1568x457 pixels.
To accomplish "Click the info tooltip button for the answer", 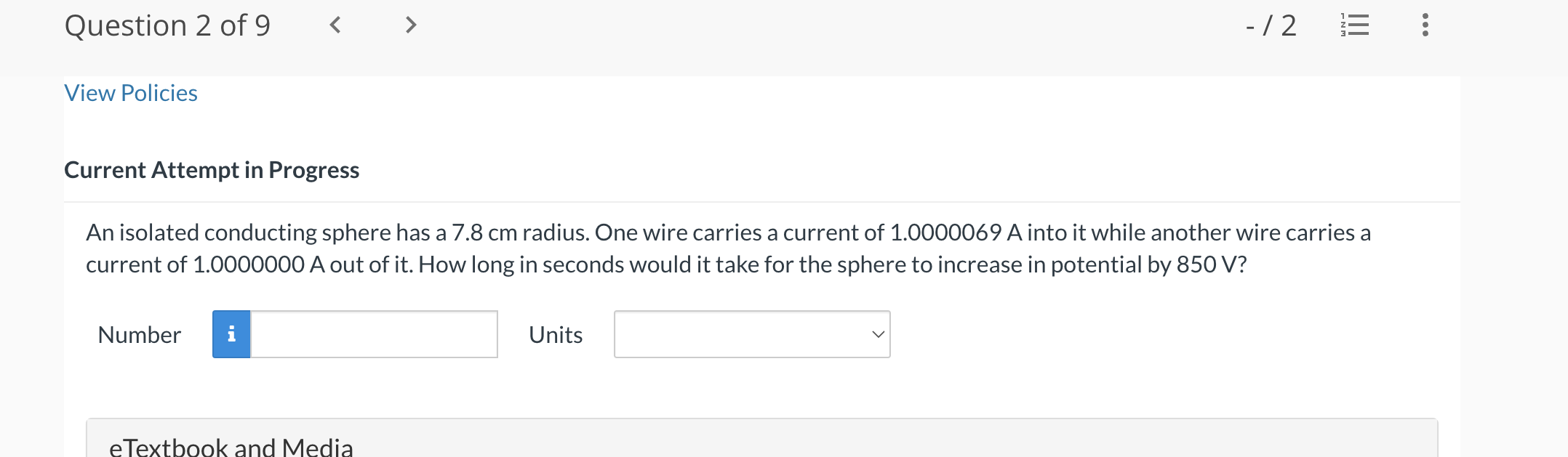I will 231,334.
